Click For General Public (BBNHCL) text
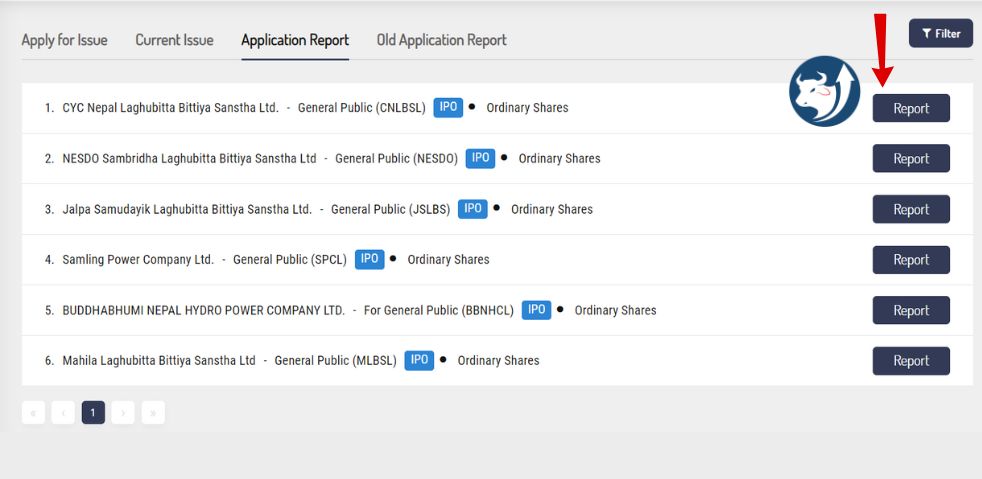982x479 pixels. pyautogui.click(x=438, y=310)
